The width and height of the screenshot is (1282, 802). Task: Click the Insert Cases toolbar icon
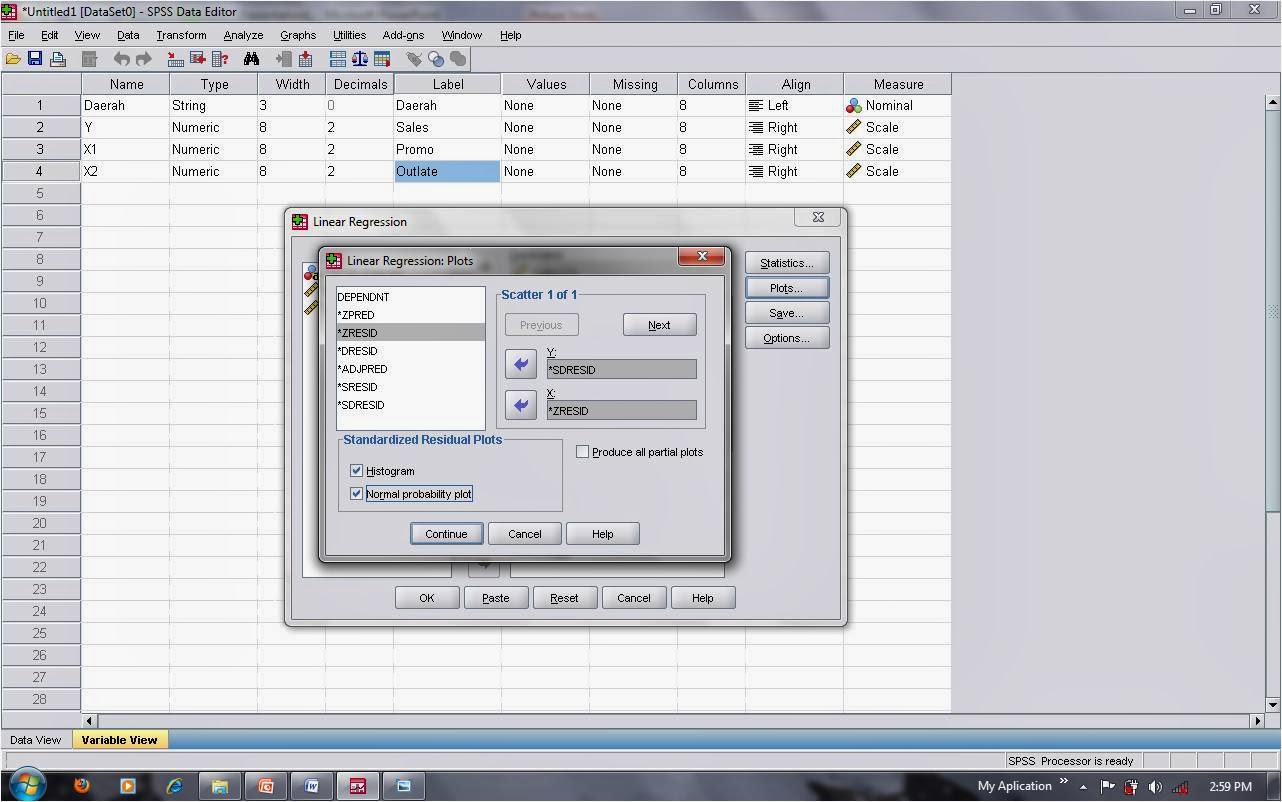(284, 59)
